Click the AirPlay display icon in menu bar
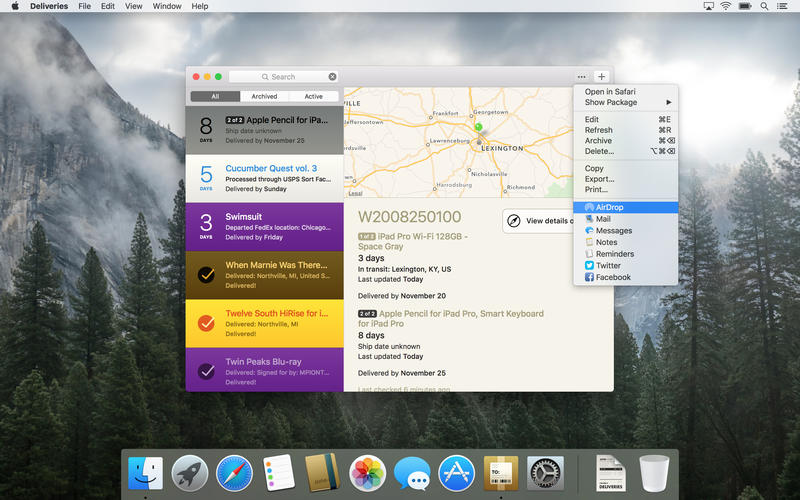Viewport: 800px width, 500px height. 708,6
